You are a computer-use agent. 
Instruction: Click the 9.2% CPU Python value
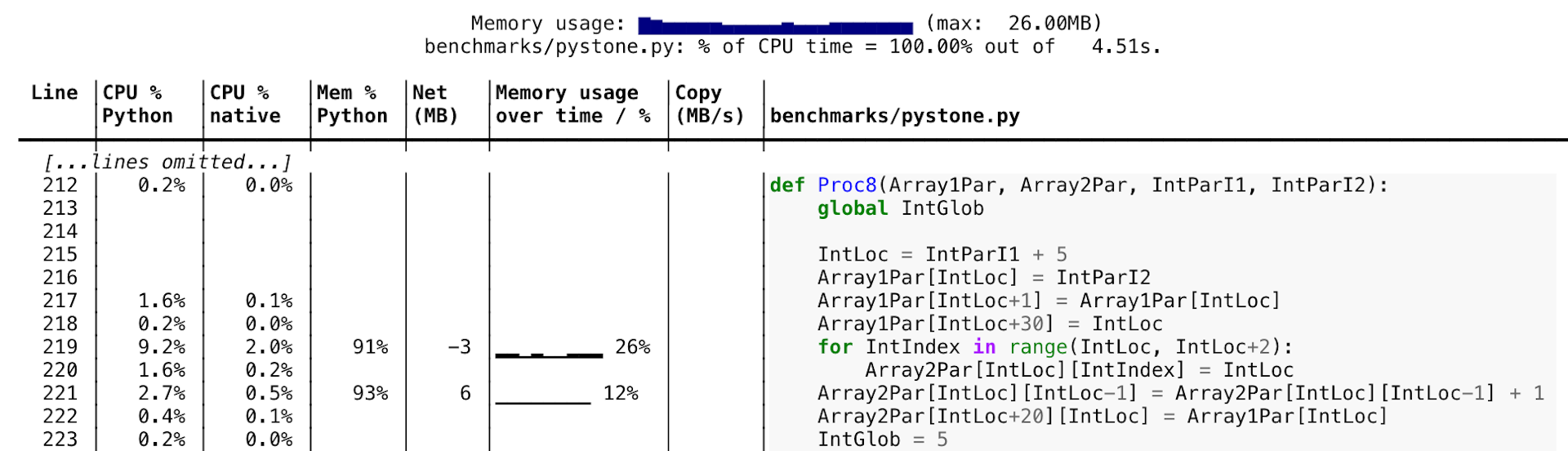point(161,347)
